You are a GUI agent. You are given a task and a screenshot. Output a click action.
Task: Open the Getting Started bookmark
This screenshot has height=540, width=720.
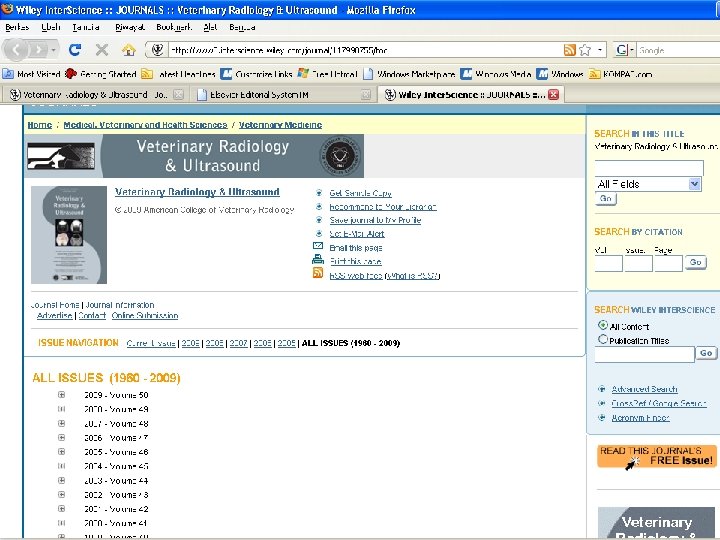pyautogui.click(x=101, y=74)
